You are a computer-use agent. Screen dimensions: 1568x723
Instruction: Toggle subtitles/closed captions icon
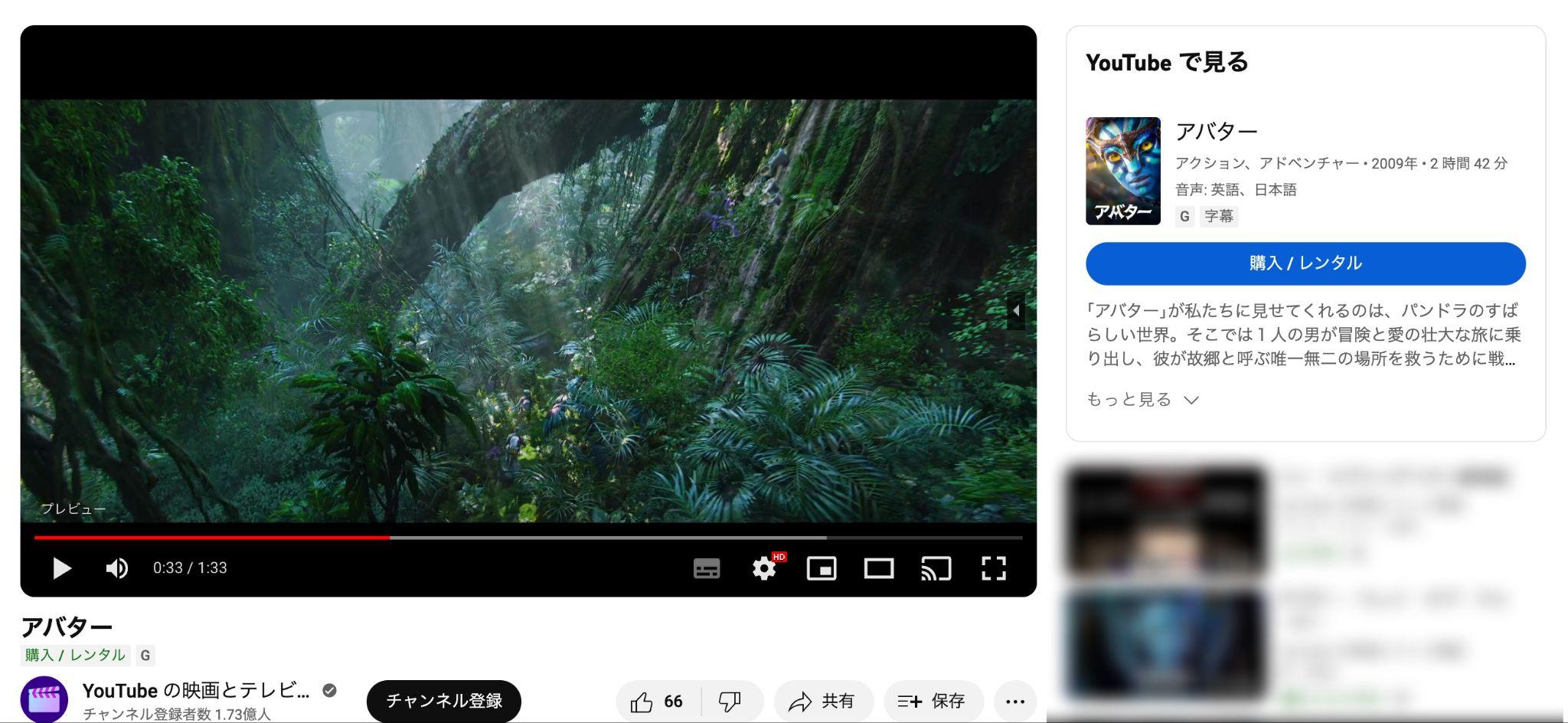pos(707,568)
